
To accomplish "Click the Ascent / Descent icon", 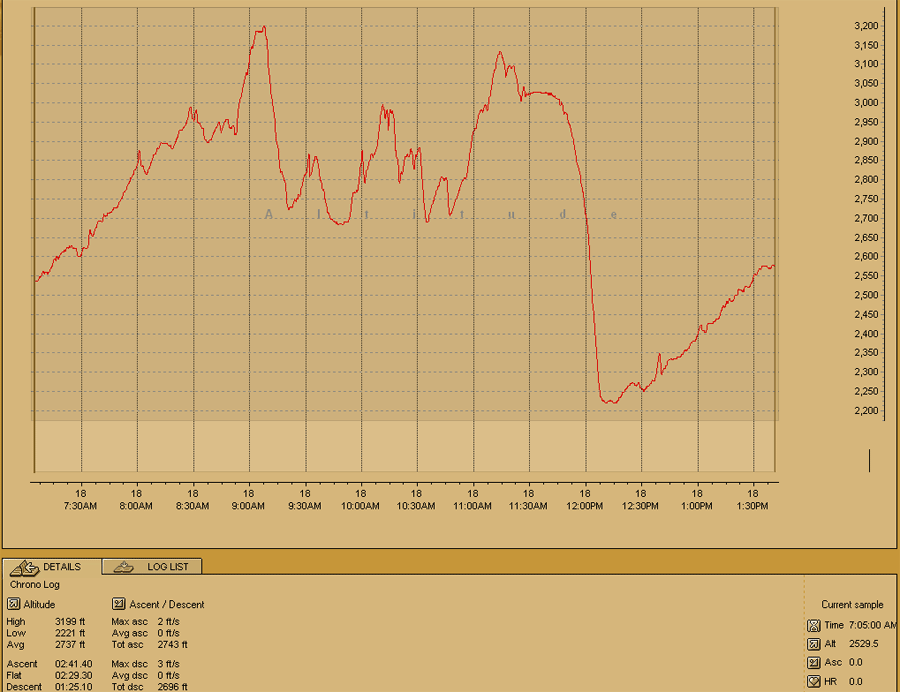I will [118, 604].
